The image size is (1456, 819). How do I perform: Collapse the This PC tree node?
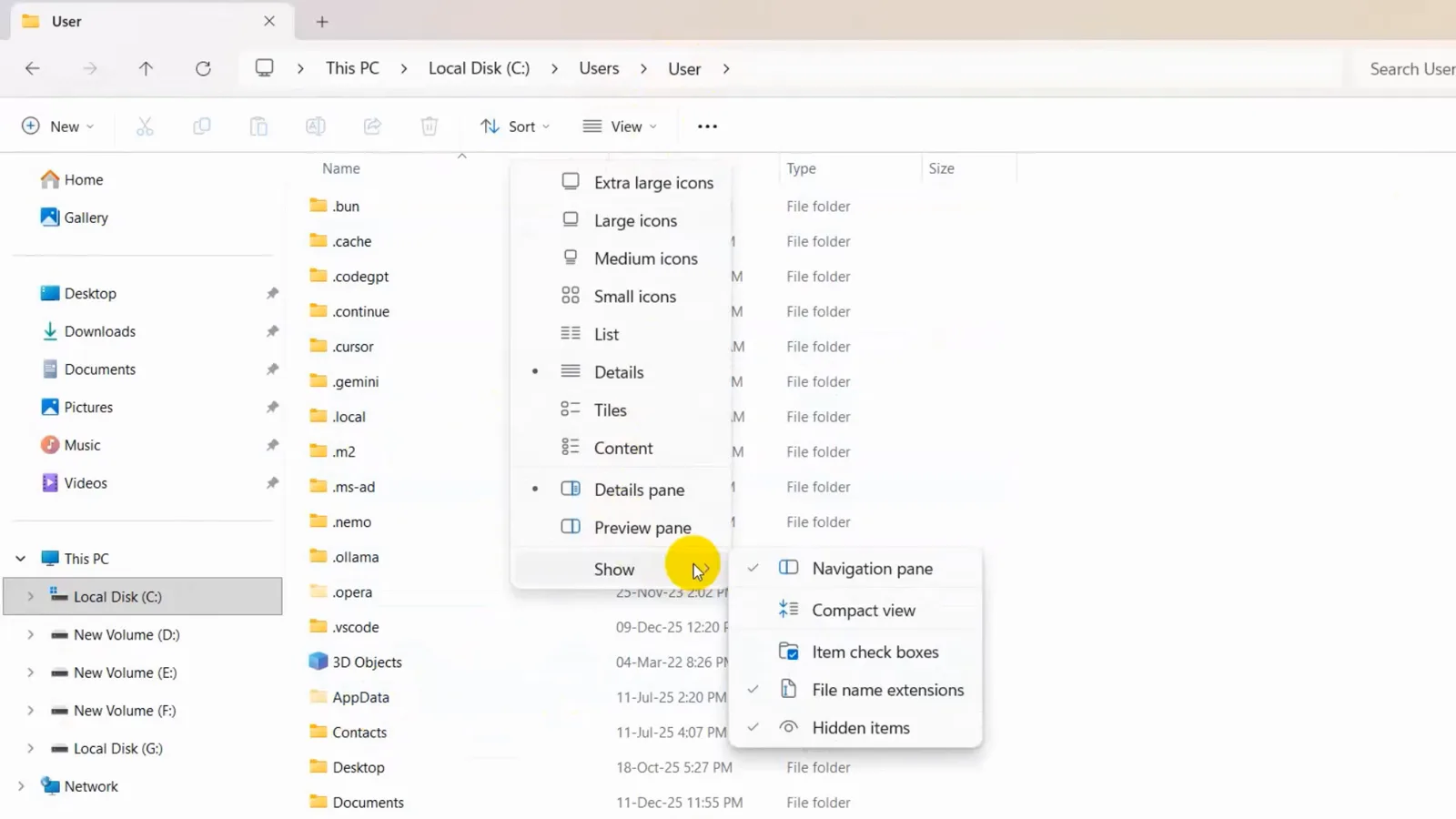pyautogui.click(x=21, y=559)
